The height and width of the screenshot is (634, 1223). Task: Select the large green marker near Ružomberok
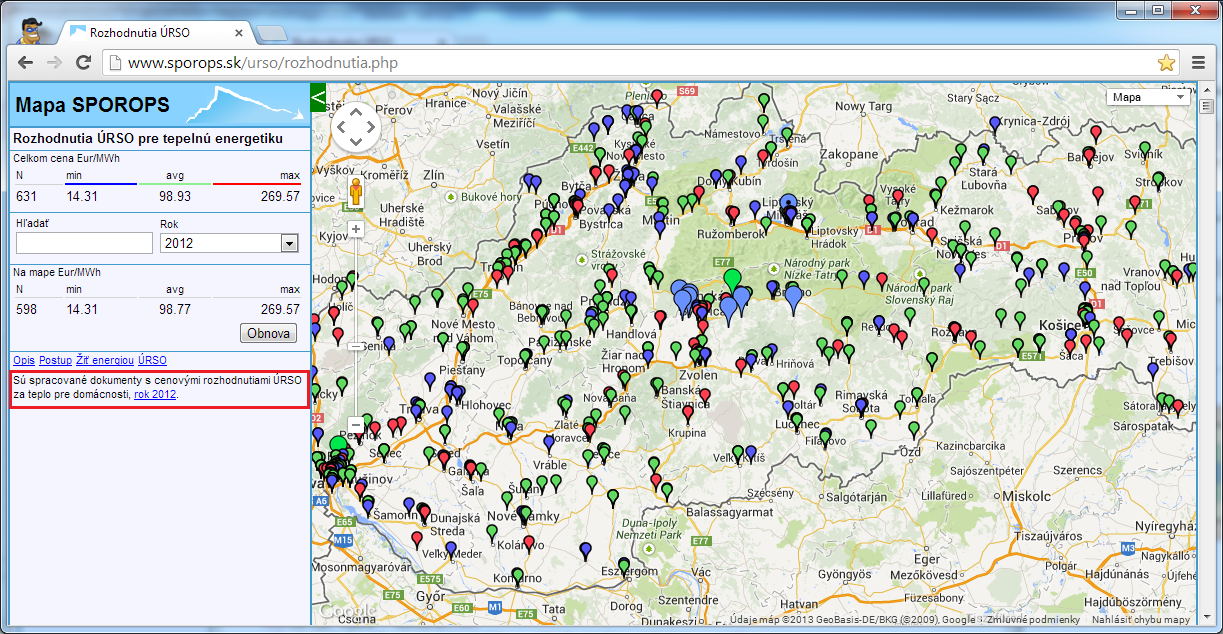pyautogui.click(x=733, y=279)
